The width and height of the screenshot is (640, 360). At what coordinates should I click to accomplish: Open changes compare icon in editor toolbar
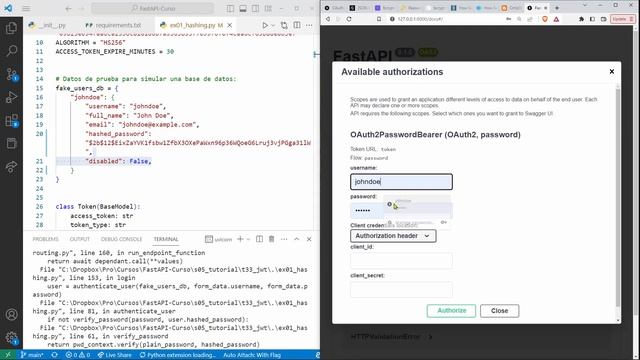click(284, 25)
